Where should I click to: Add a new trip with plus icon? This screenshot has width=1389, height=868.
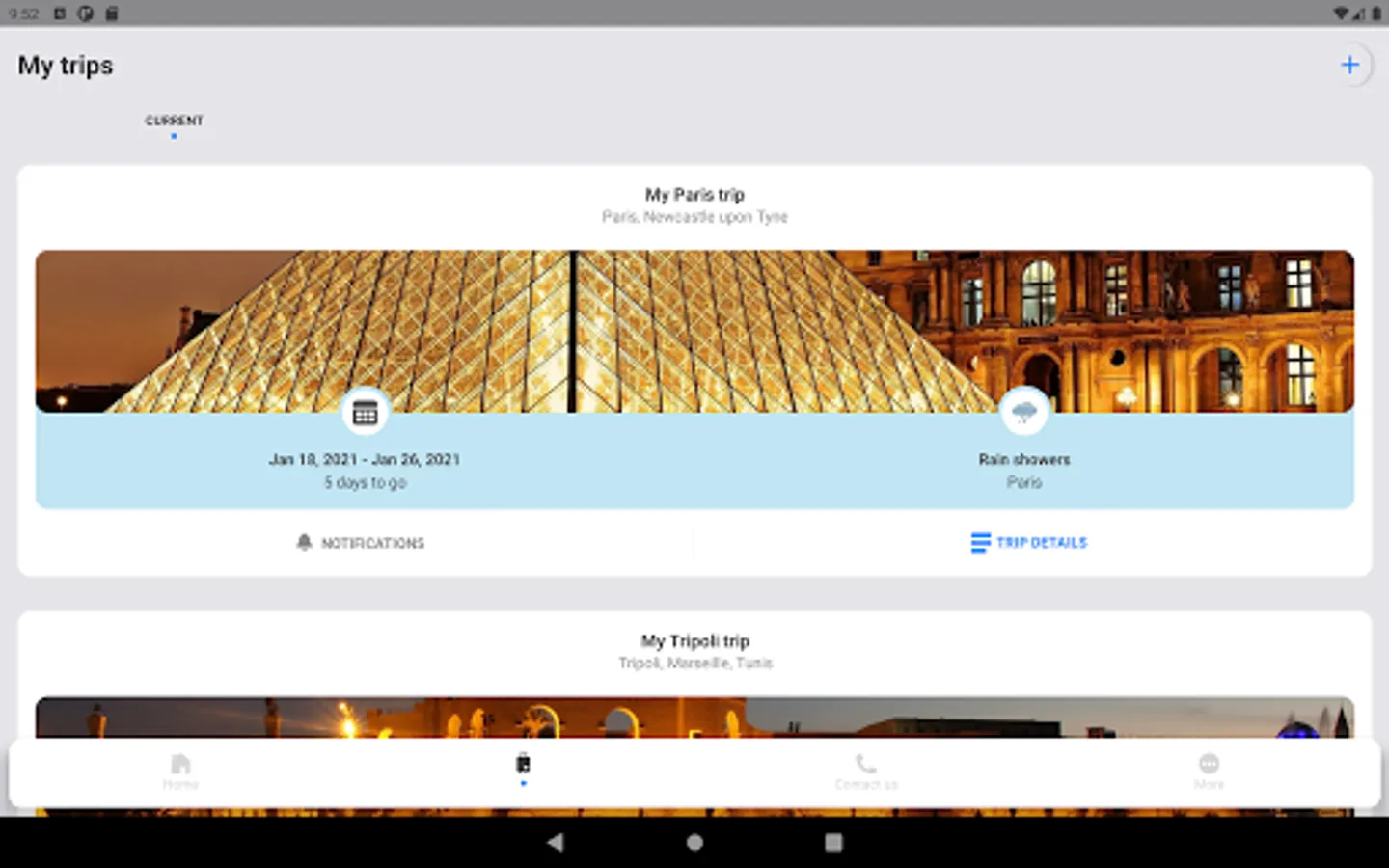click(x=1349, y=65)
